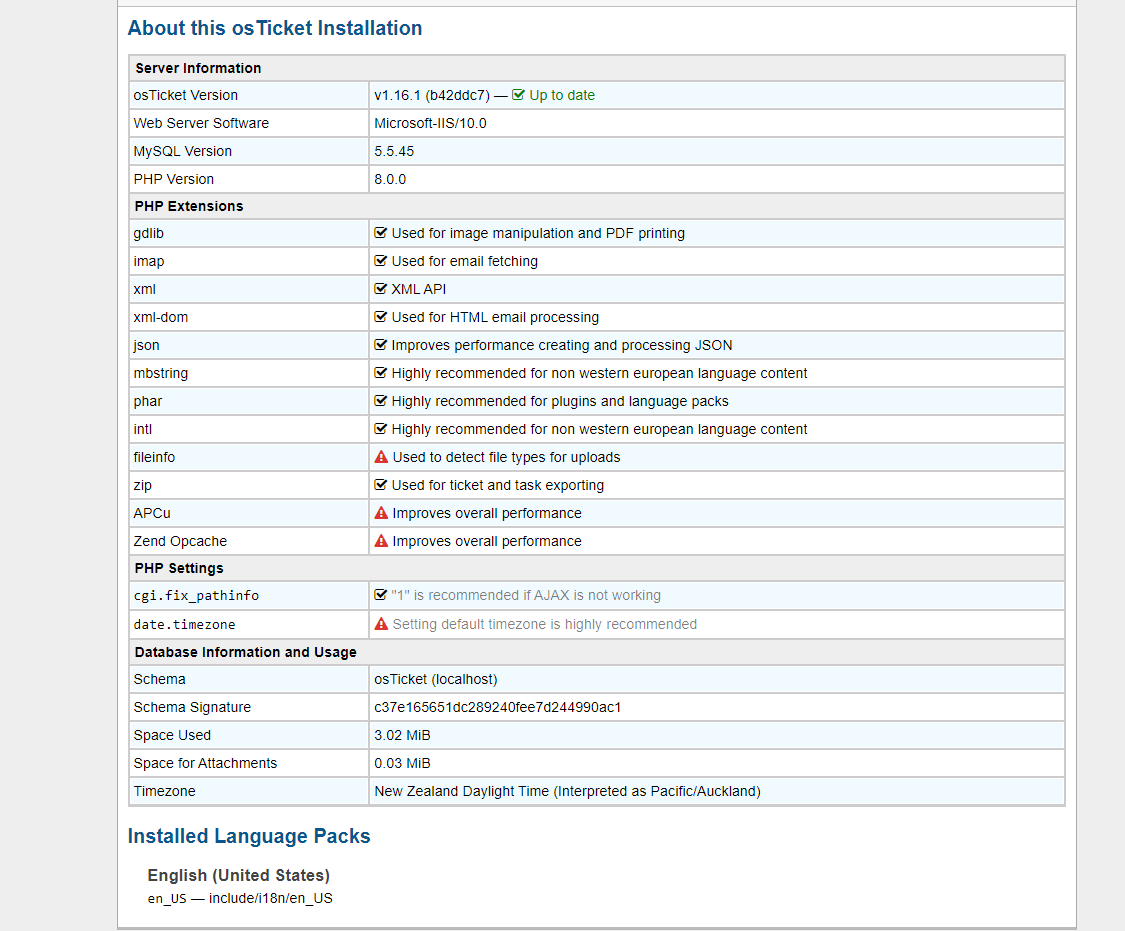Image resolution: width=1125 pixels, height=931 pixels.
Task: Select the version text v1.16.1 (b42ddc7)
Action: (x=432, y=95)
